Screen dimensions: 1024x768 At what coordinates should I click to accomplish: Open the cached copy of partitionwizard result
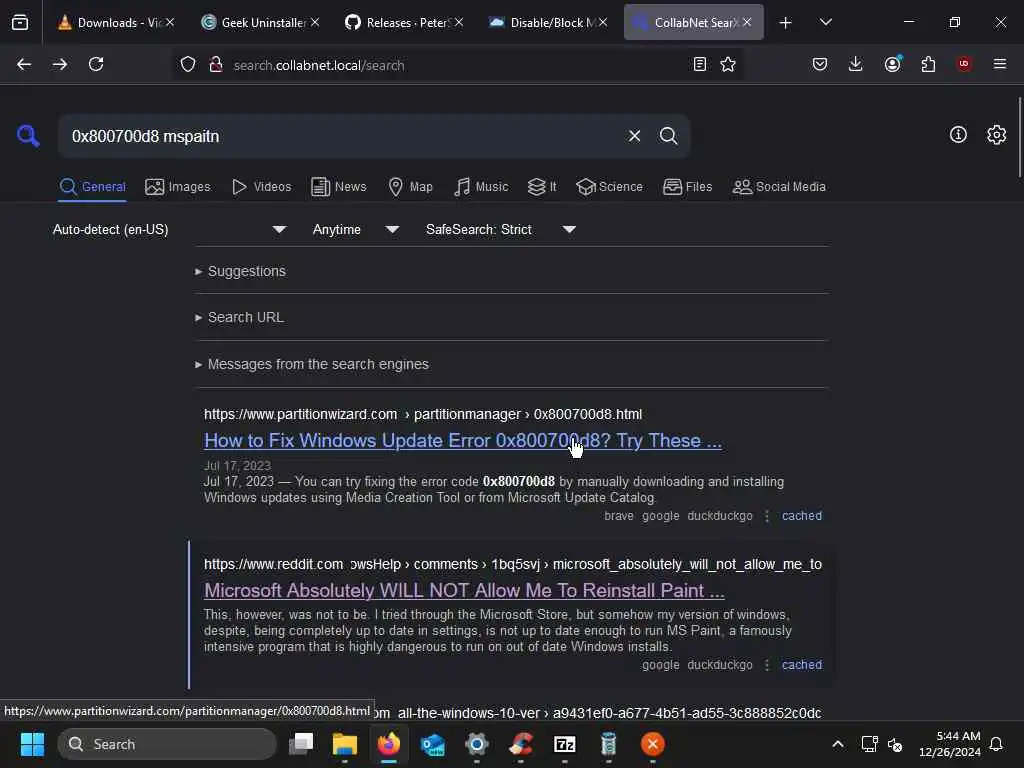click(x=801, y=516)
